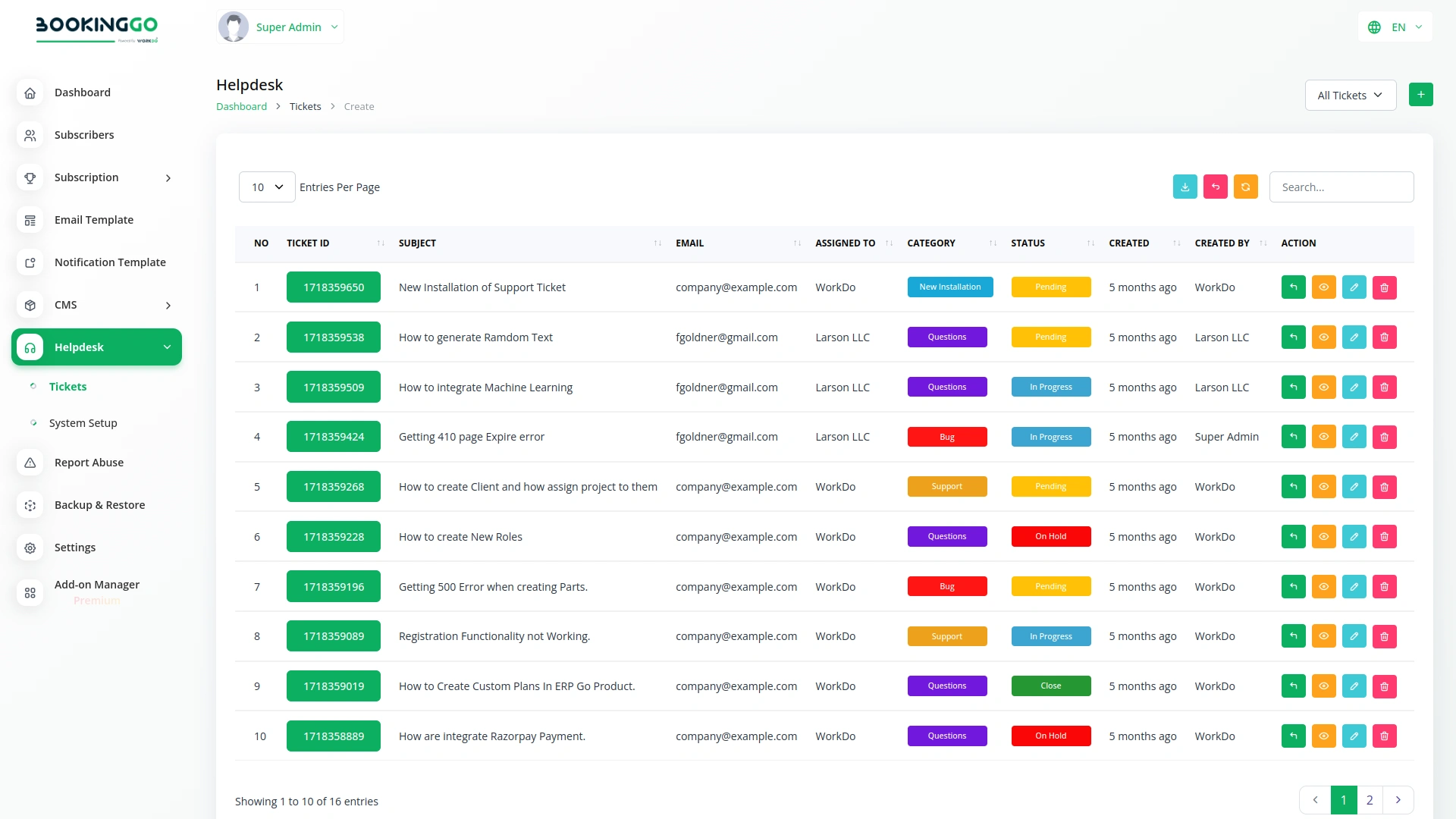The image size is (1456, 819).
Task: Expand the Subscription menu in the sidebar
Action: 86,177
